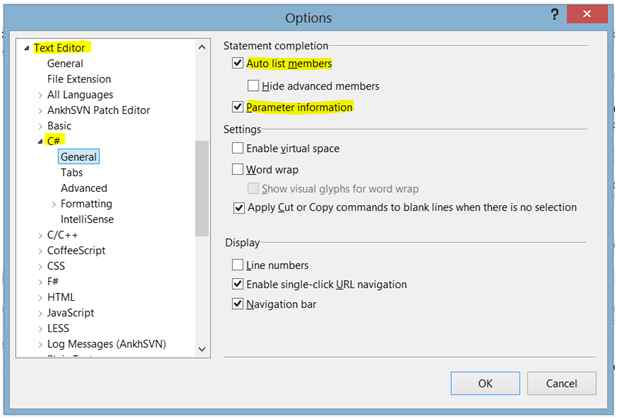
Task: Expand the Formatting node under C#
Action: [x=53, y=204]
